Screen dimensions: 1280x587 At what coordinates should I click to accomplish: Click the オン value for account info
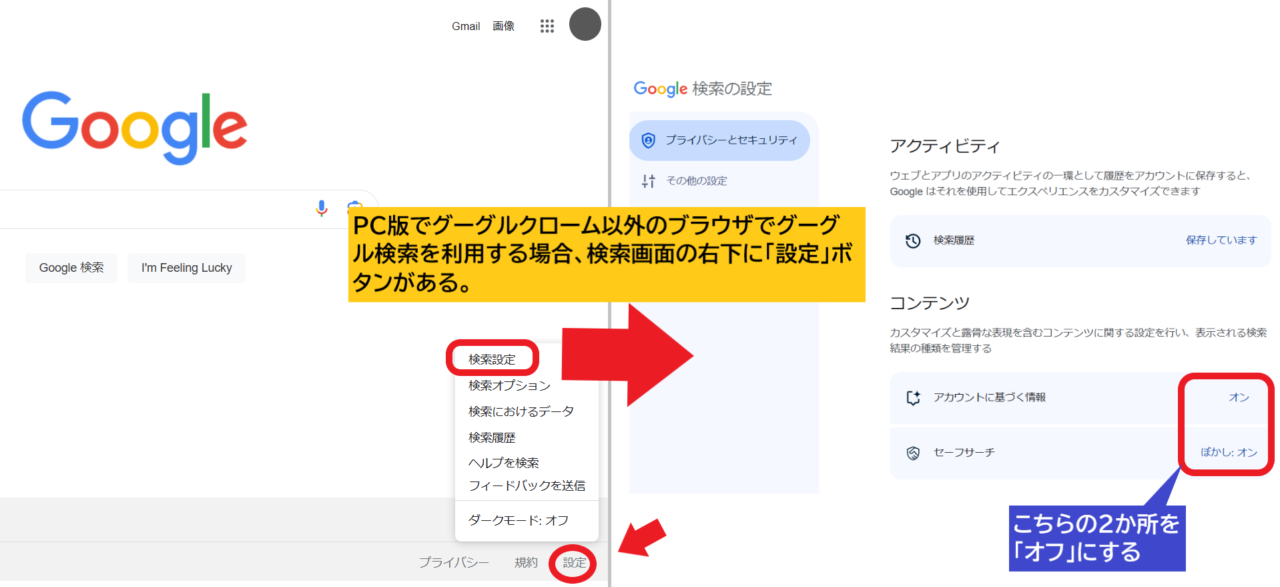pos(1239,397)
